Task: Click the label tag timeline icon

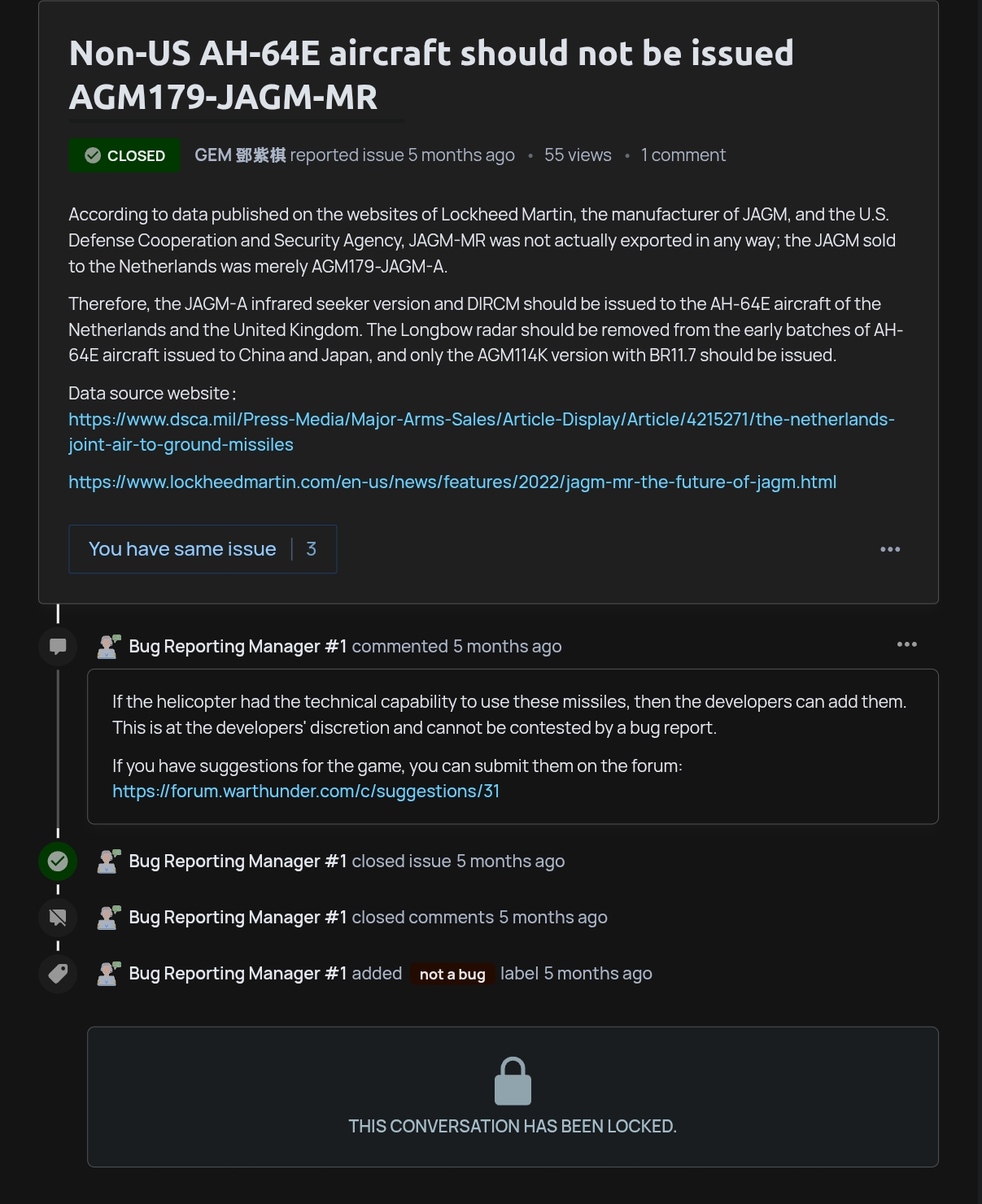Action: [x=58, y=974]
